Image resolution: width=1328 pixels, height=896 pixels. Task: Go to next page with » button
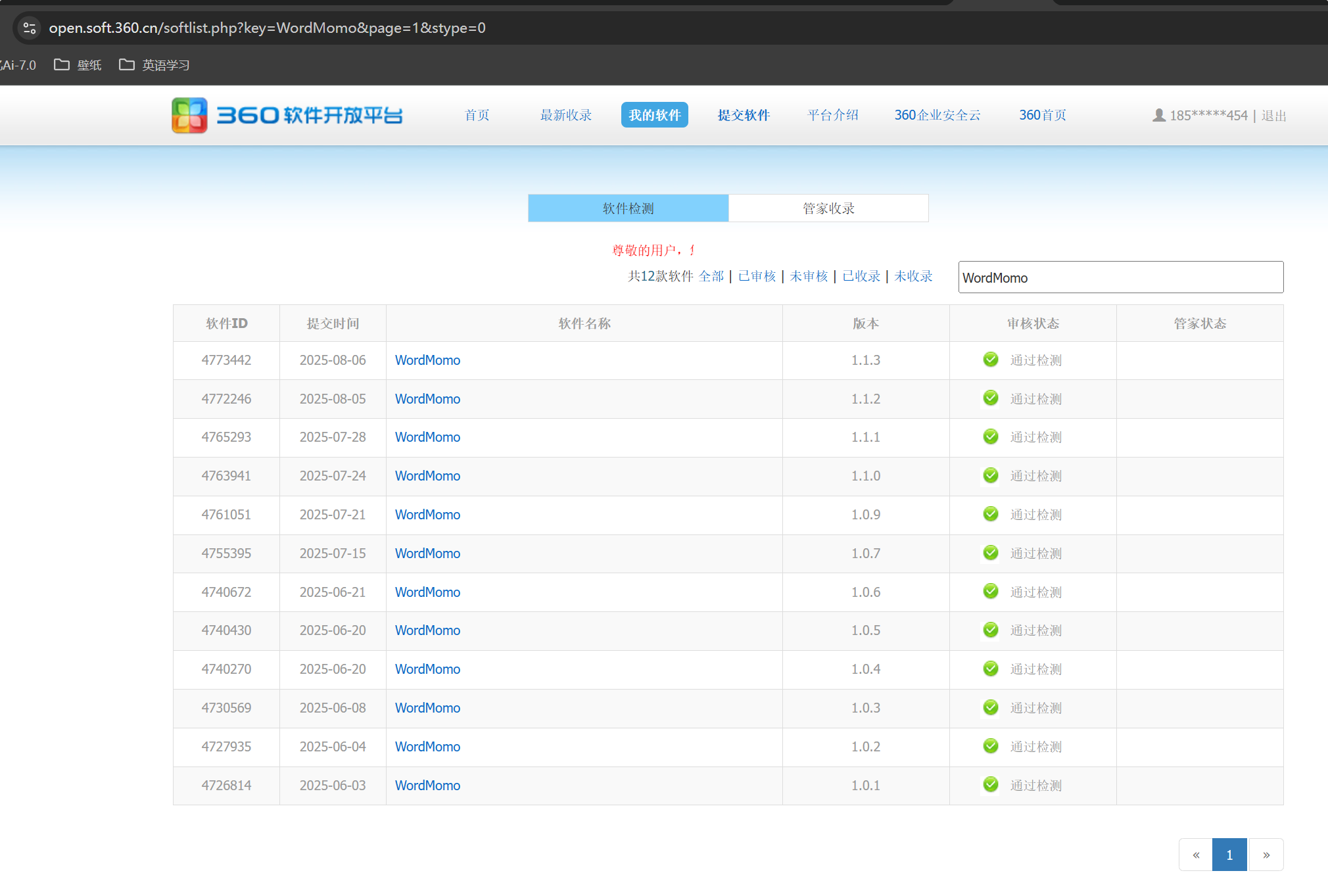(1266, 855)
